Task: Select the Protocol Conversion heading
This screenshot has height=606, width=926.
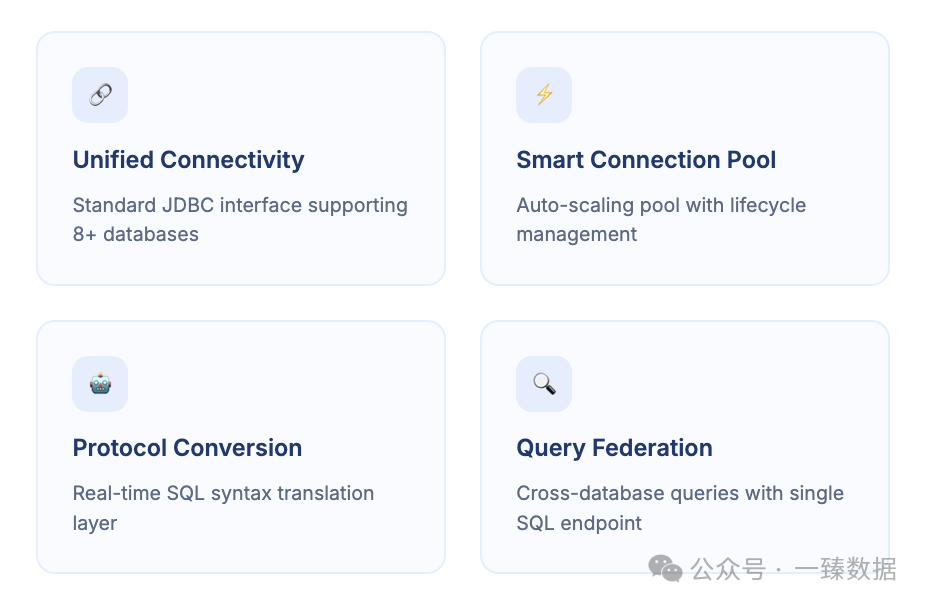Action: (187, 448)
